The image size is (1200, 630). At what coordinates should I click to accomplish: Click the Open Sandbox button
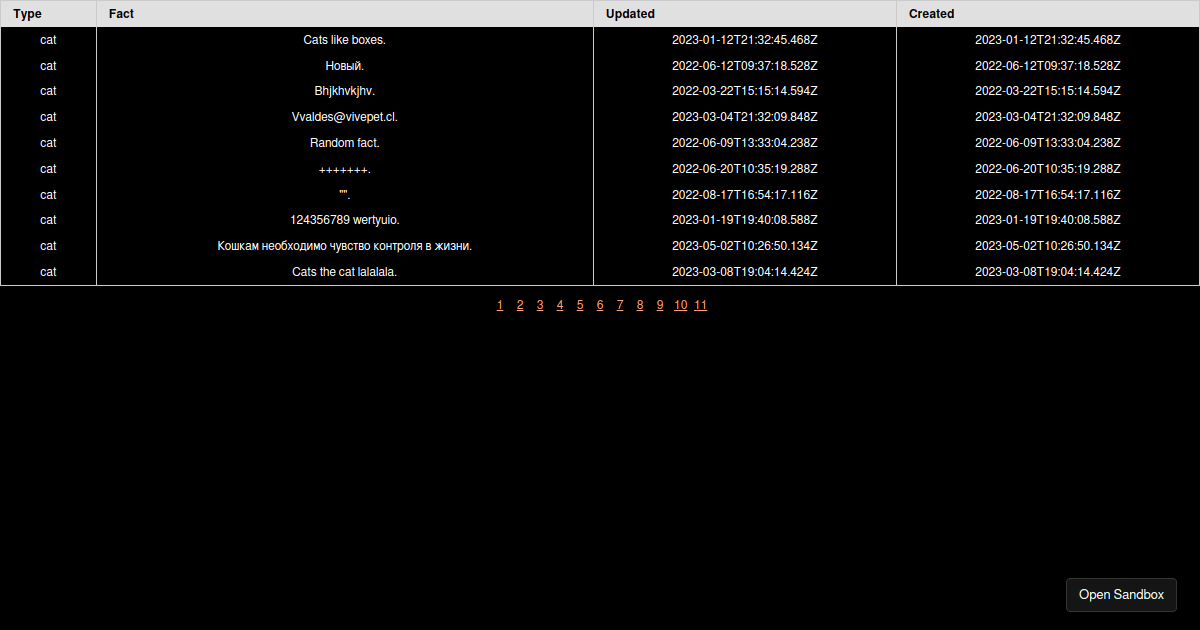click(1121, 595)
